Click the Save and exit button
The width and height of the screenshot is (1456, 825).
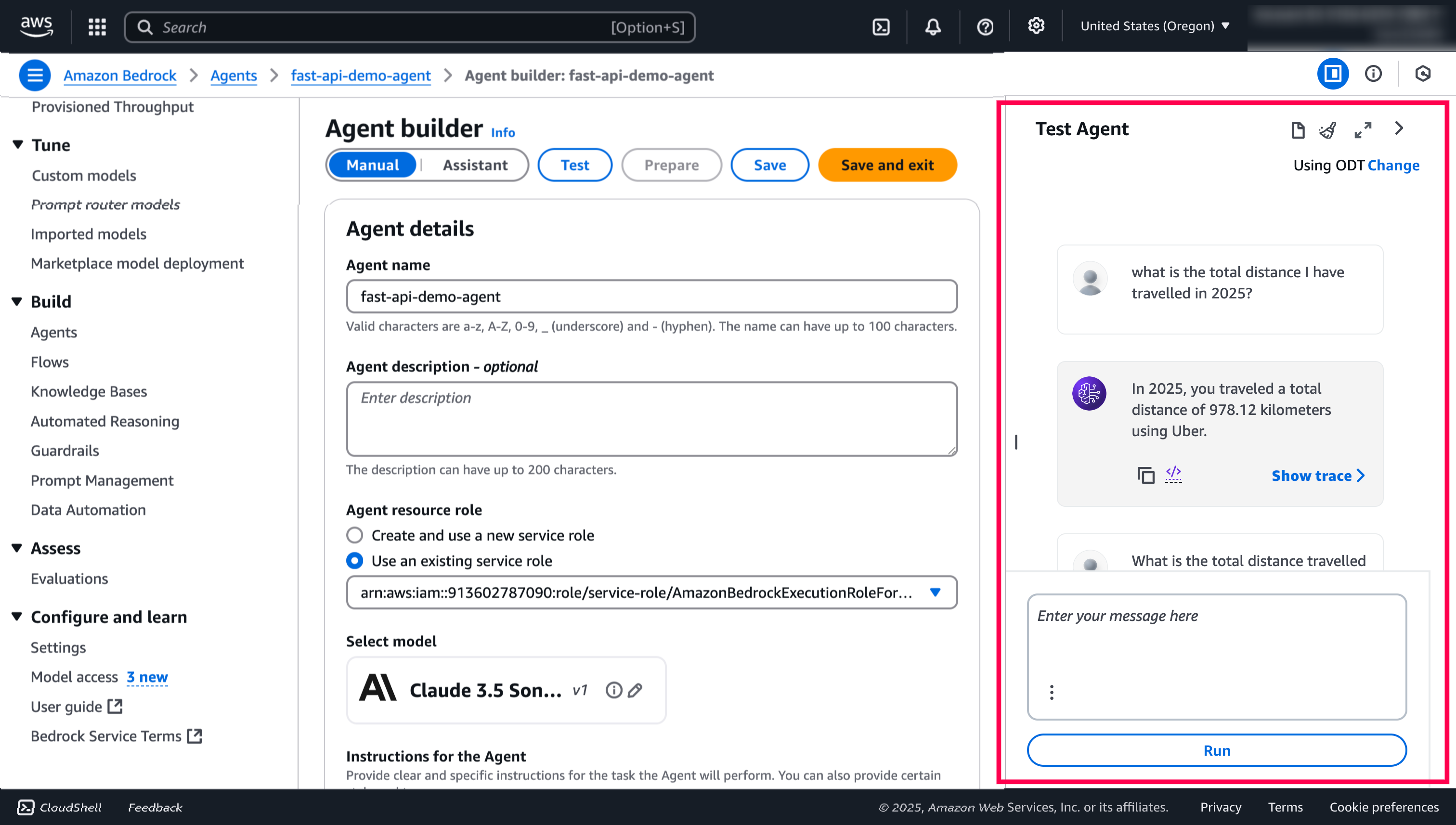887,165
